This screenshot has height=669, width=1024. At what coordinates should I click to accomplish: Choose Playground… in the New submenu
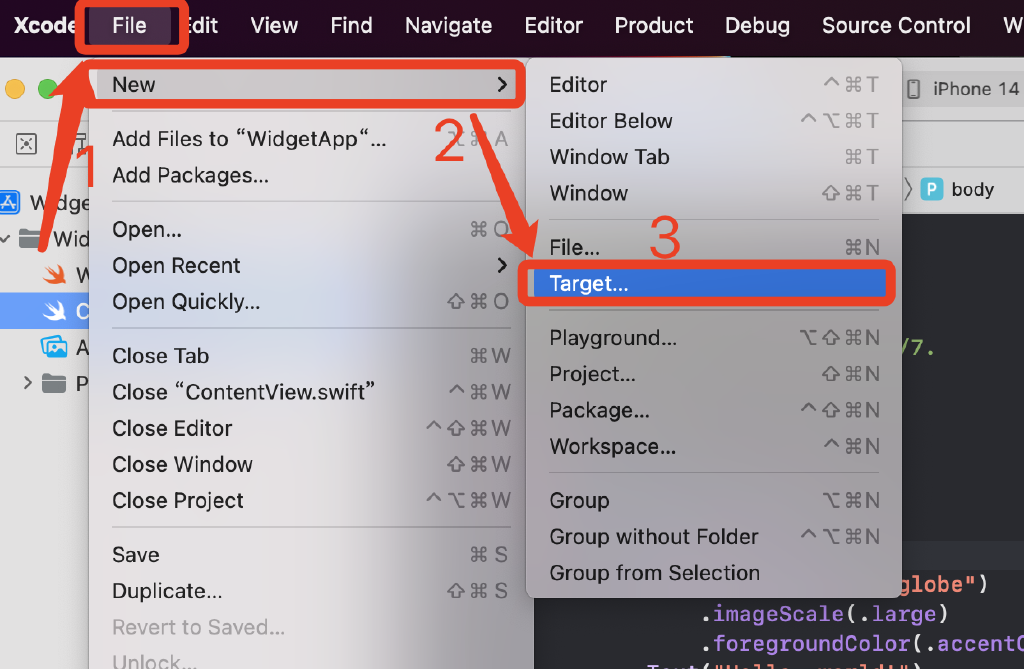tap(613, 338)
